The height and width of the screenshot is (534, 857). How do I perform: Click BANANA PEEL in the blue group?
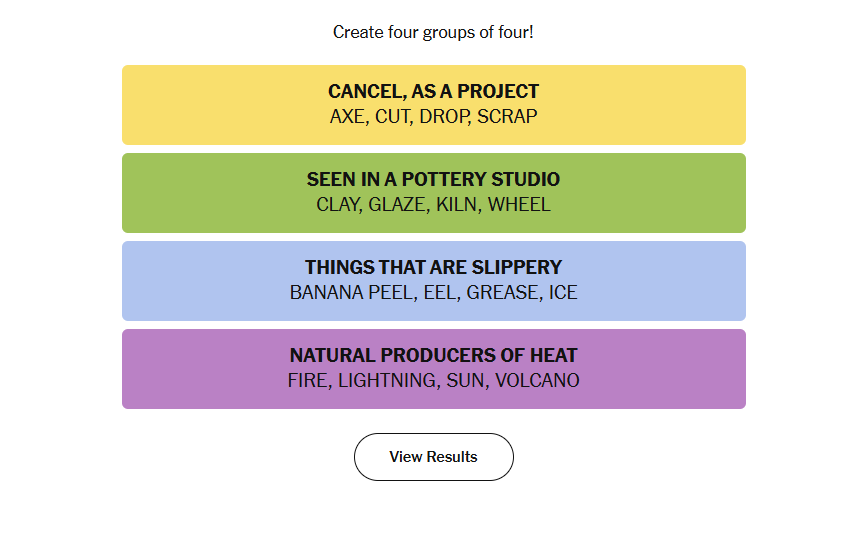(x=352, y=292)
